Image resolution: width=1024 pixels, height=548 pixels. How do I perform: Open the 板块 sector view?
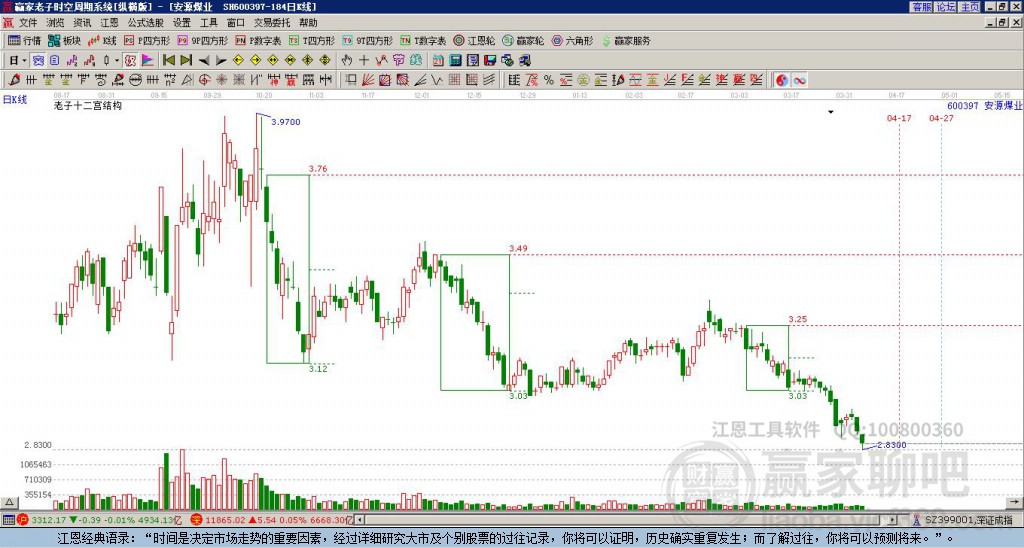[x=64, y=40]
